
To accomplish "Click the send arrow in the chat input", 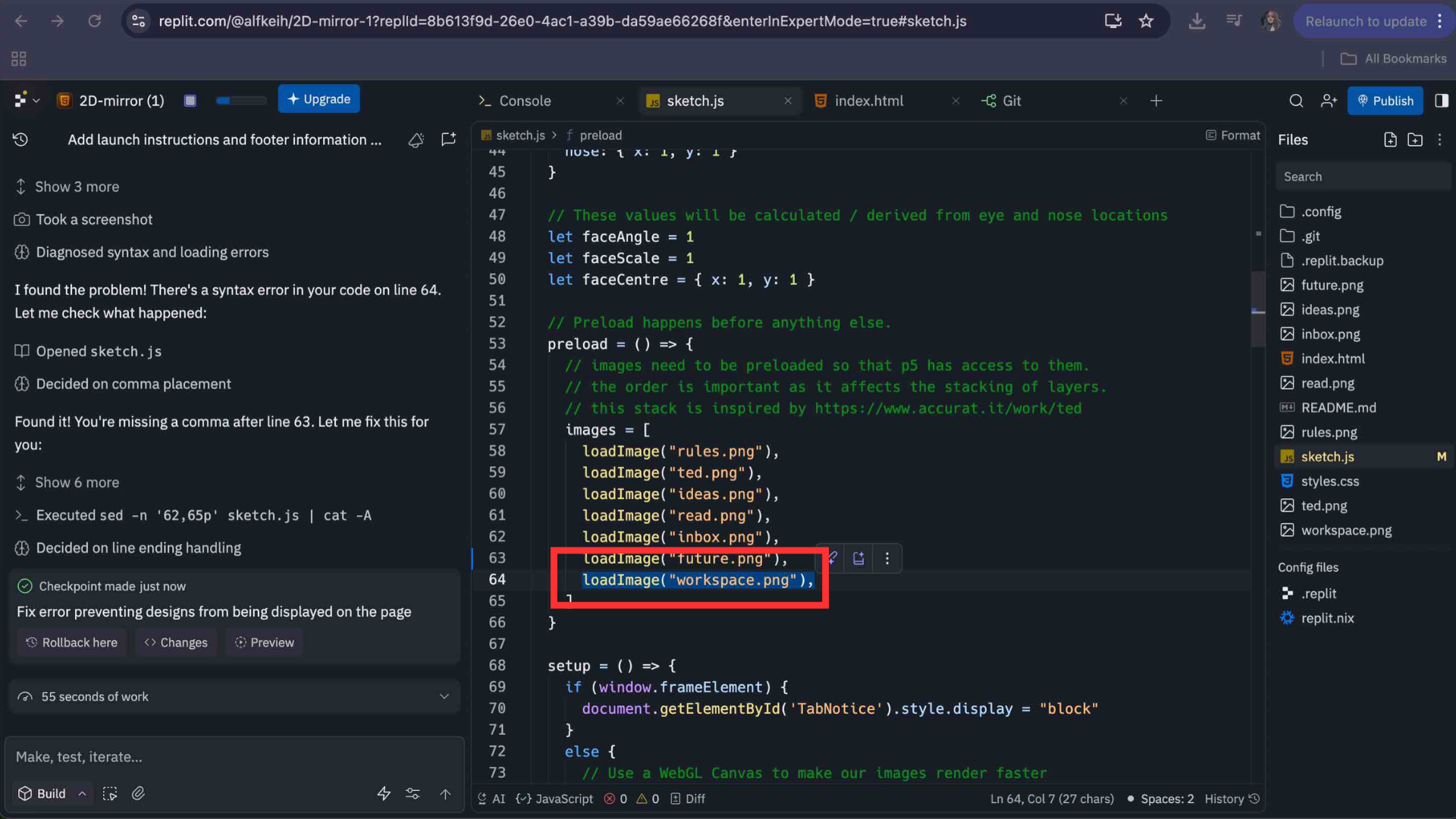I will coord(445,793).
